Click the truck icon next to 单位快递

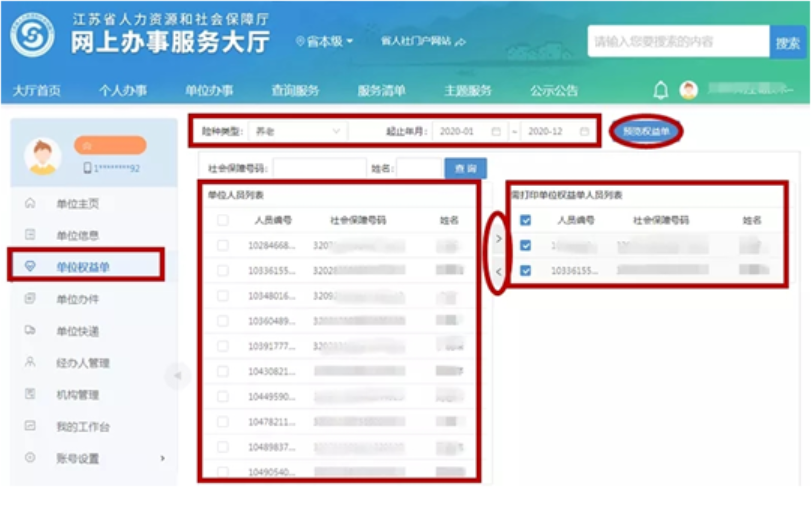(x=30, y=330)
